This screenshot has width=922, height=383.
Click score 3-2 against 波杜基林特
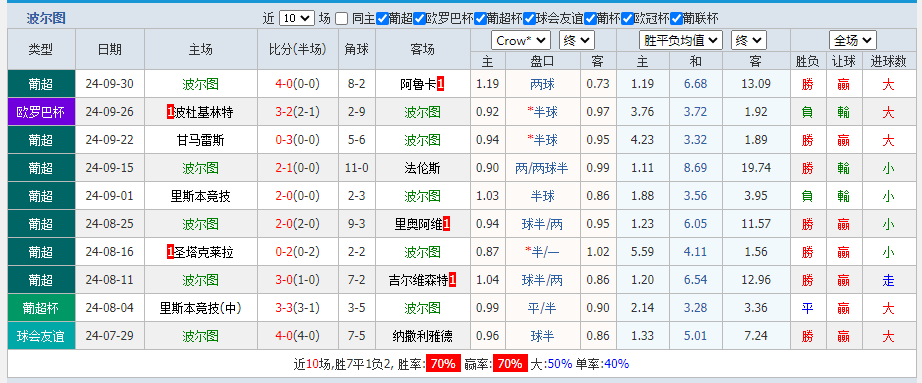point(284,112)
